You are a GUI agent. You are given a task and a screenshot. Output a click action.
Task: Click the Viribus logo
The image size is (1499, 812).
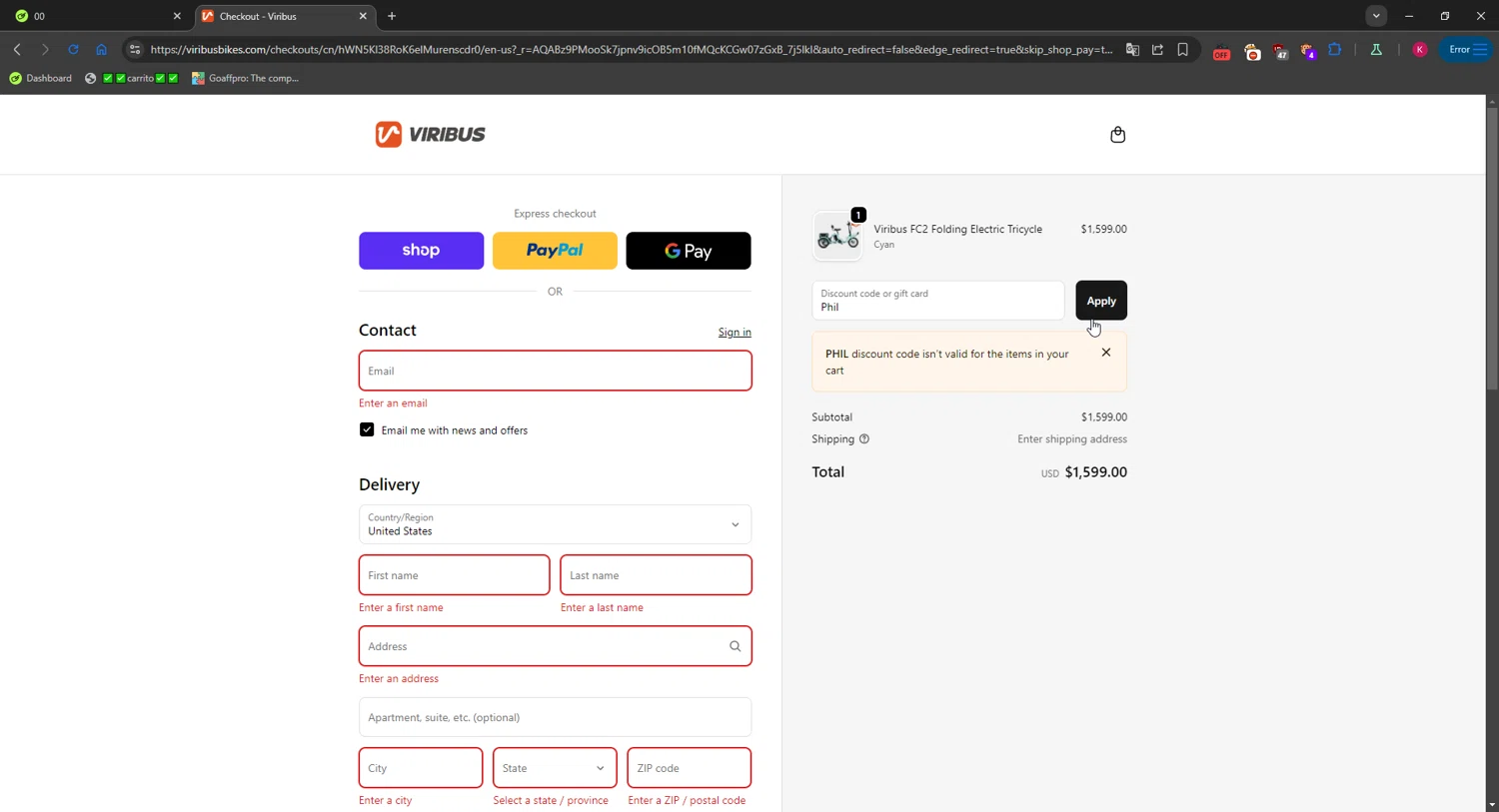(430, 134)
